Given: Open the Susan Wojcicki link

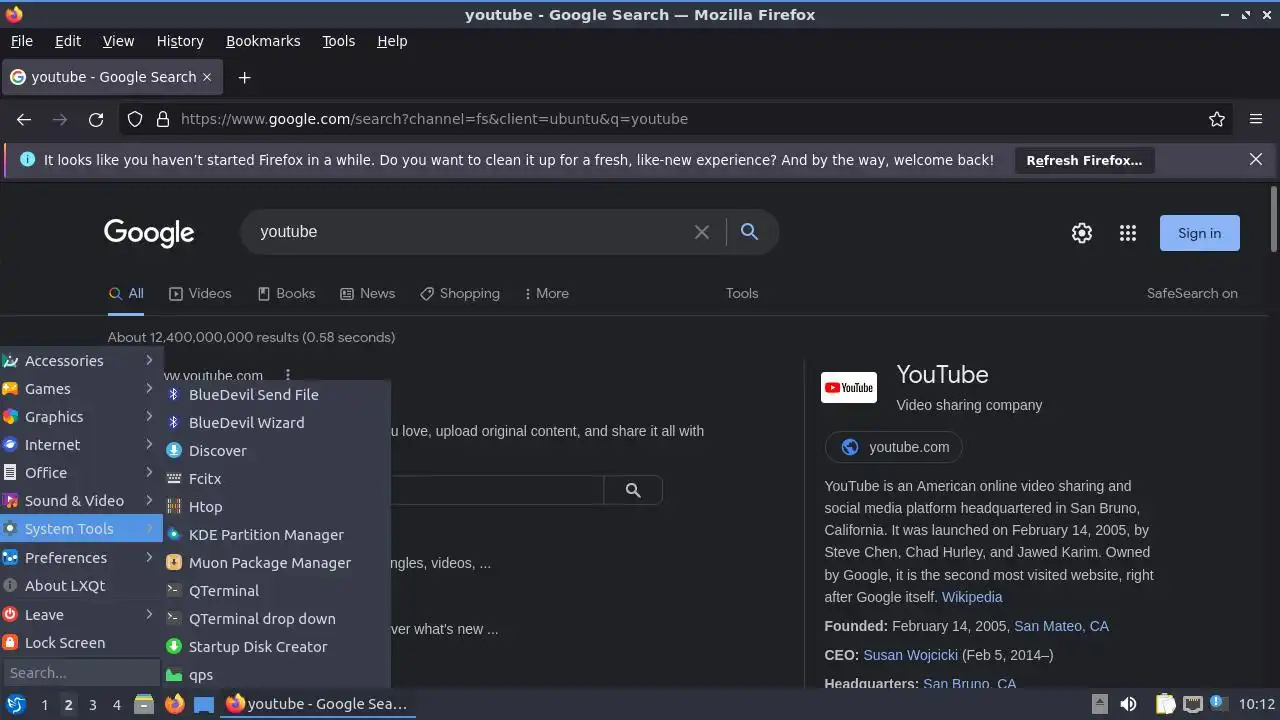Looking at the screenshot, I should pos(910,655).
